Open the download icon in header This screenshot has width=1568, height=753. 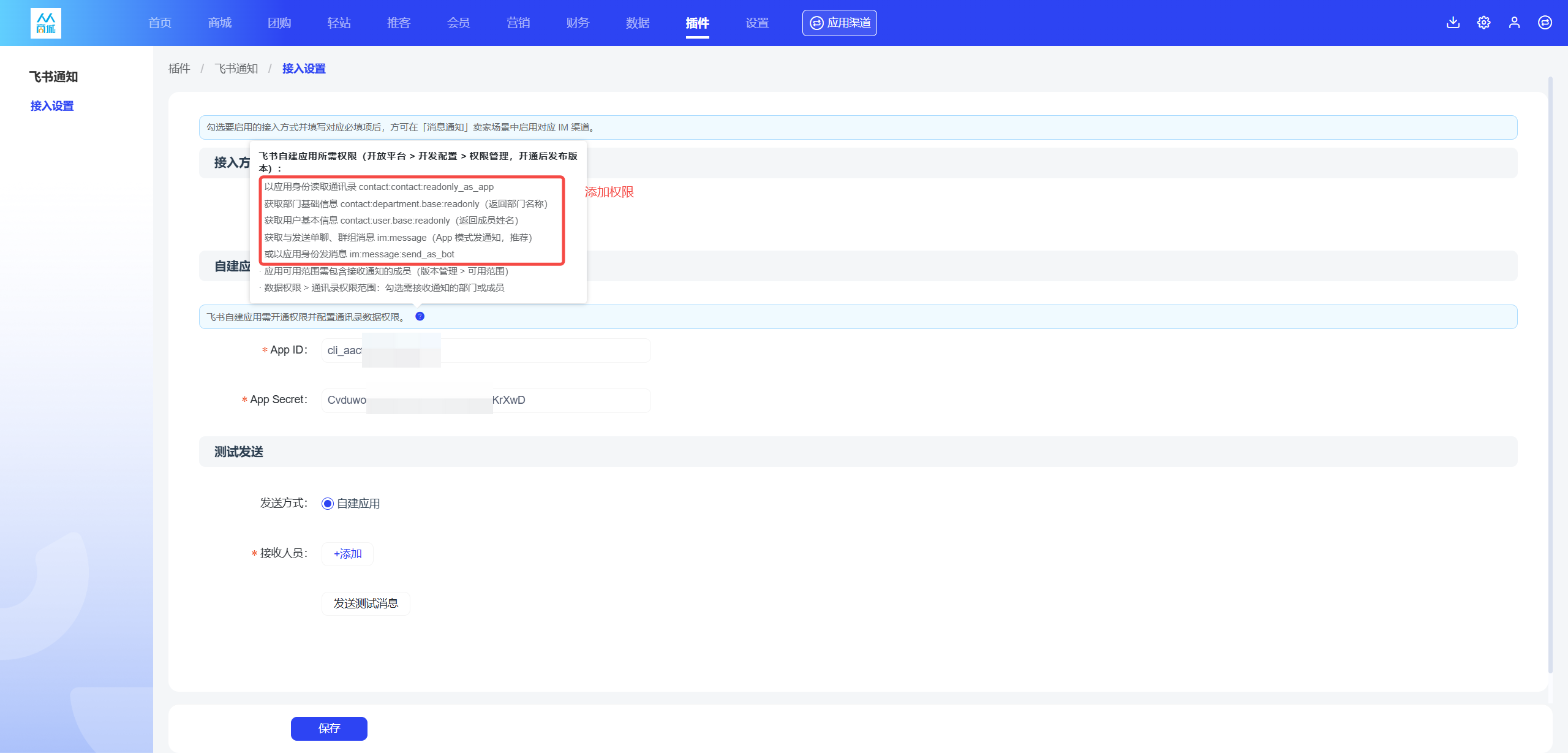click(1453, 23)
